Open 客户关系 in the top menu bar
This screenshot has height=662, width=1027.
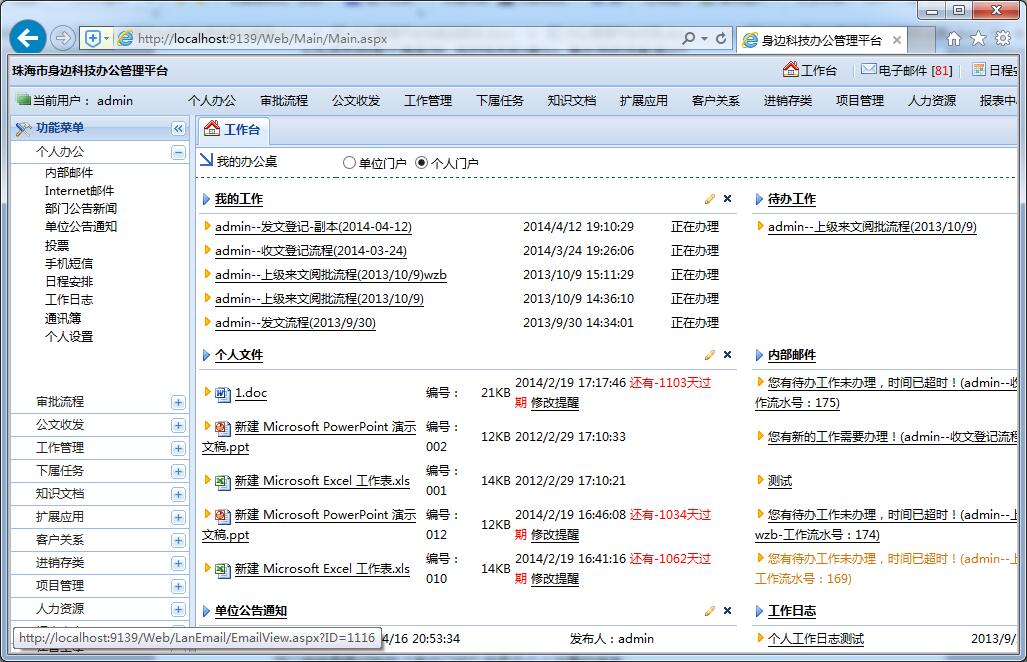pos(716,100)
